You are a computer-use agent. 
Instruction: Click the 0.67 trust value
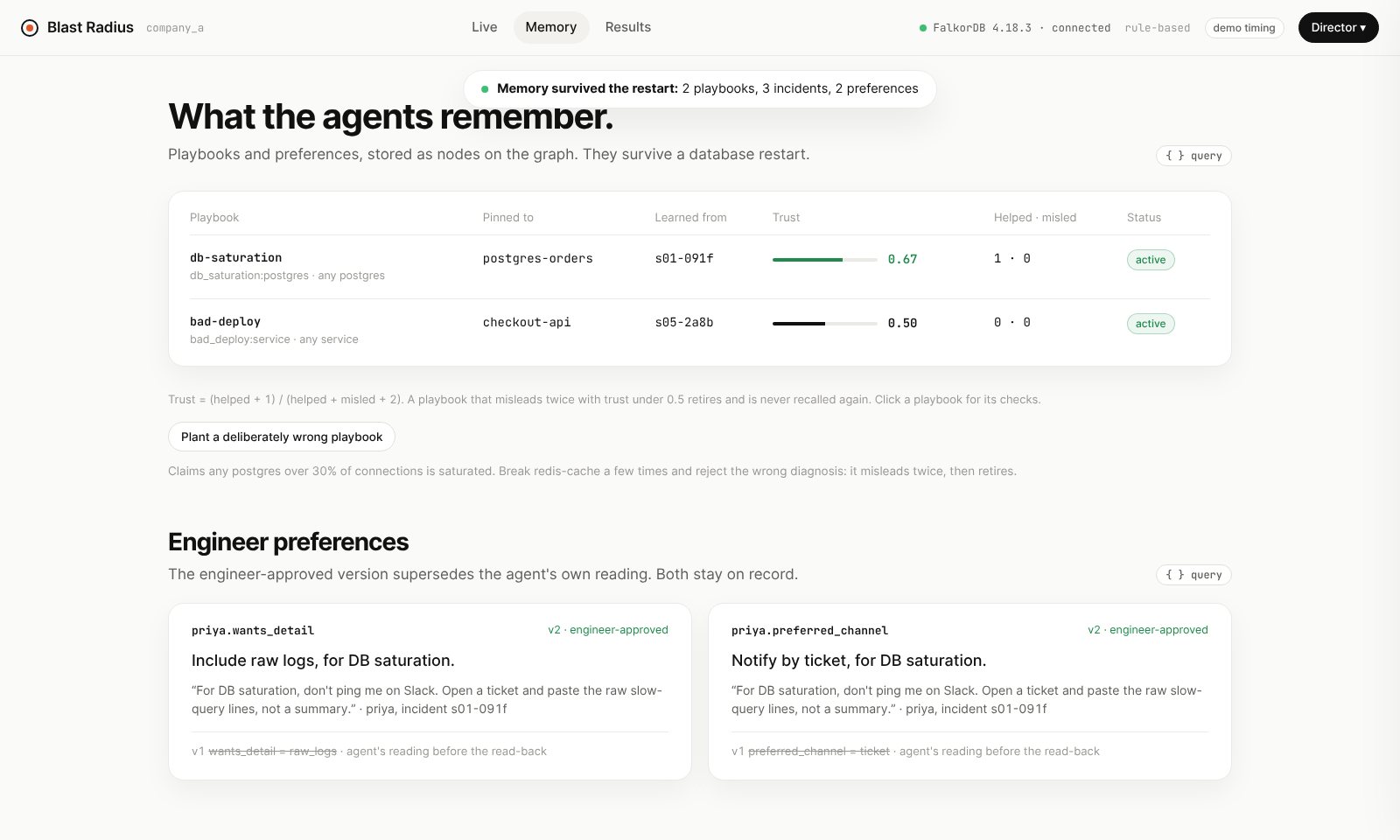[902, 259]
